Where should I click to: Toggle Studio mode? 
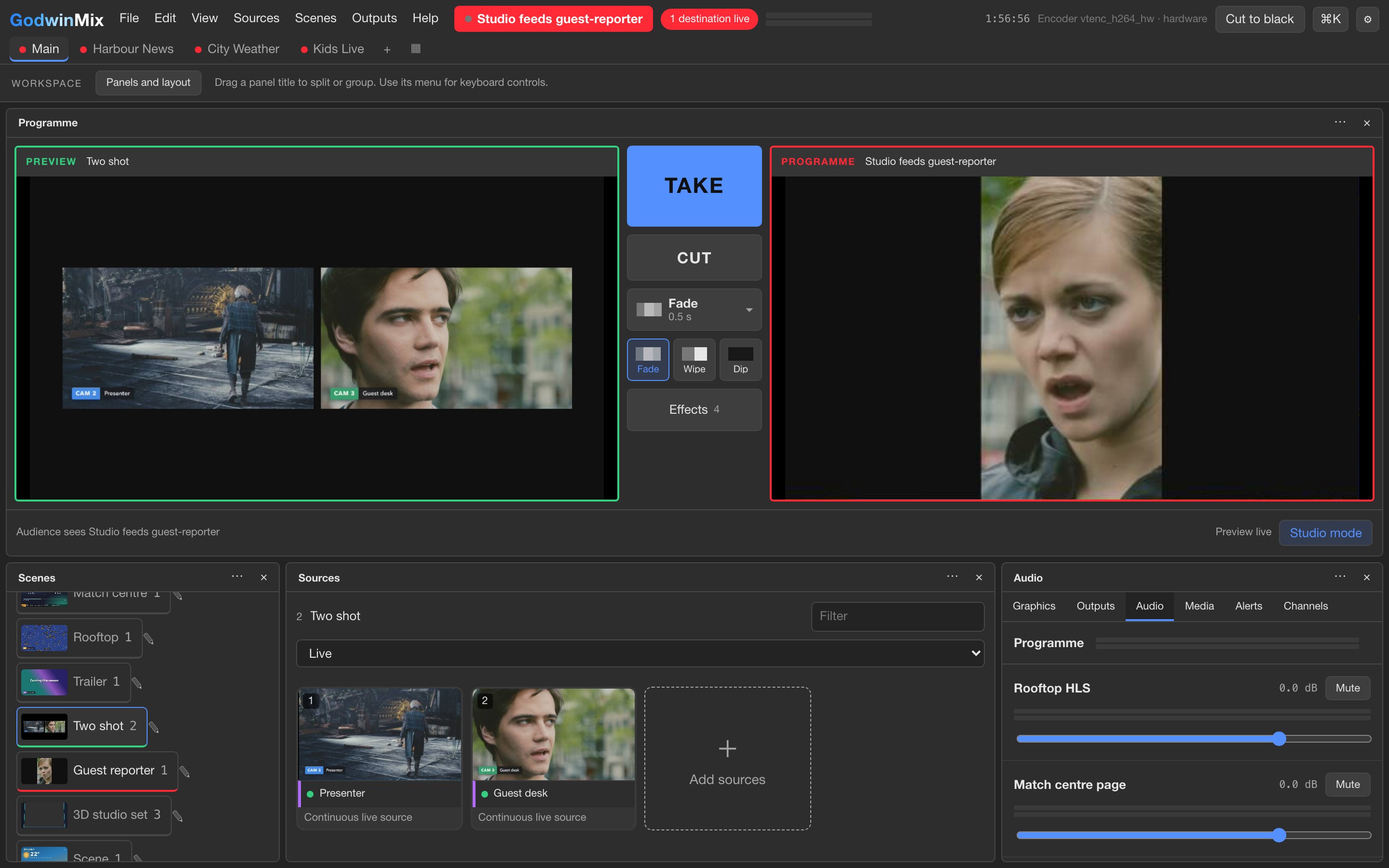[x=1325, y=533]
